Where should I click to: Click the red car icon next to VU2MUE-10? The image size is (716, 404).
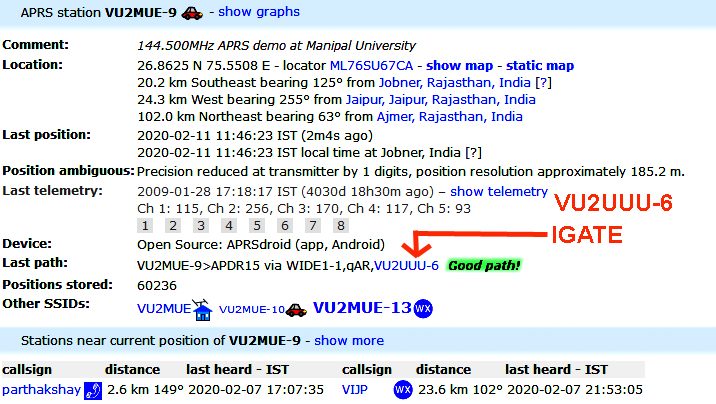coord(296,310)
